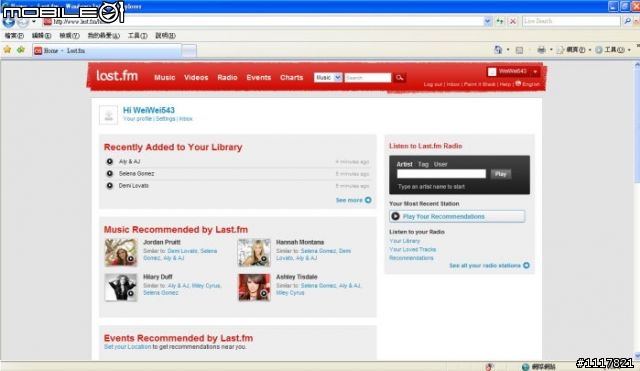Switch radio input to the User tab

(440, 164)
